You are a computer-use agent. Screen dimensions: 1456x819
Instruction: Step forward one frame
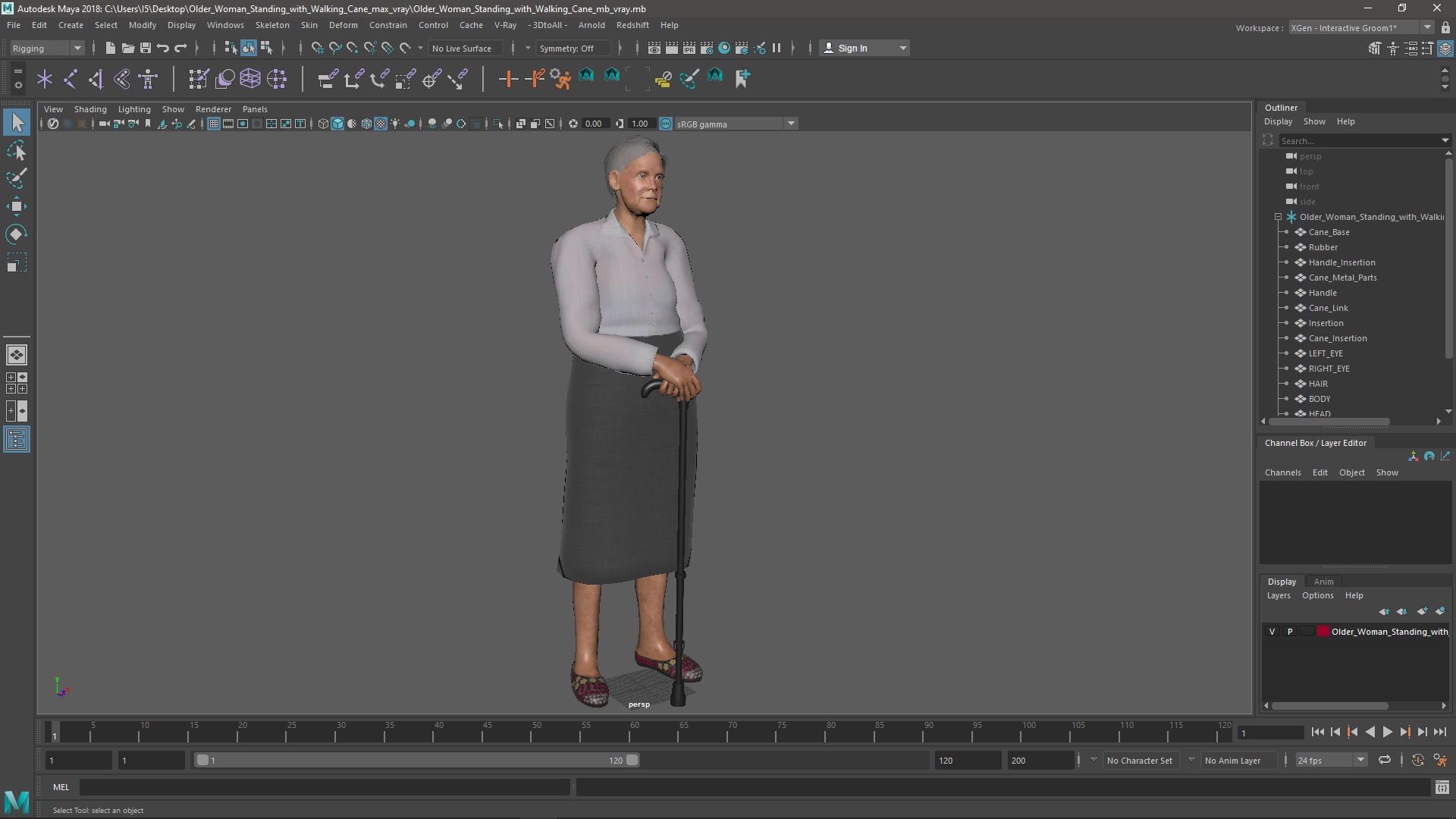[x=1422, y=732]
